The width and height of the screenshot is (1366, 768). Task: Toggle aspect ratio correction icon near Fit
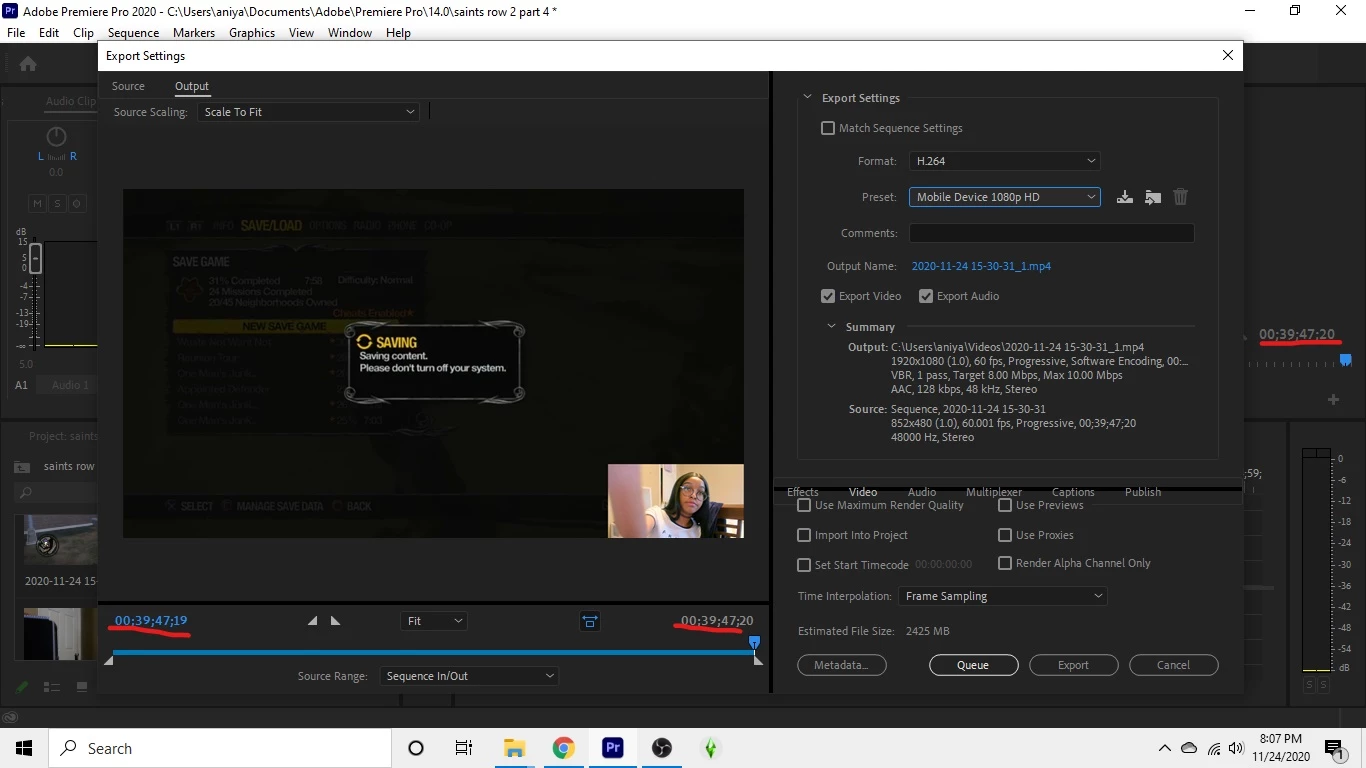click(x=590, y=621)
